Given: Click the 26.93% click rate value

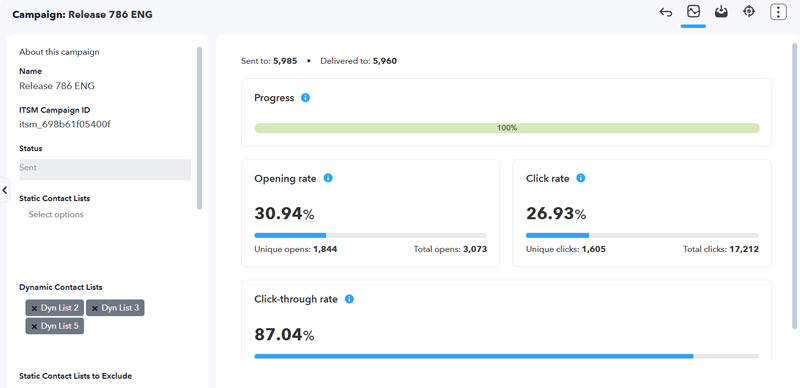Looking at the screenshot, I should 556,214.
